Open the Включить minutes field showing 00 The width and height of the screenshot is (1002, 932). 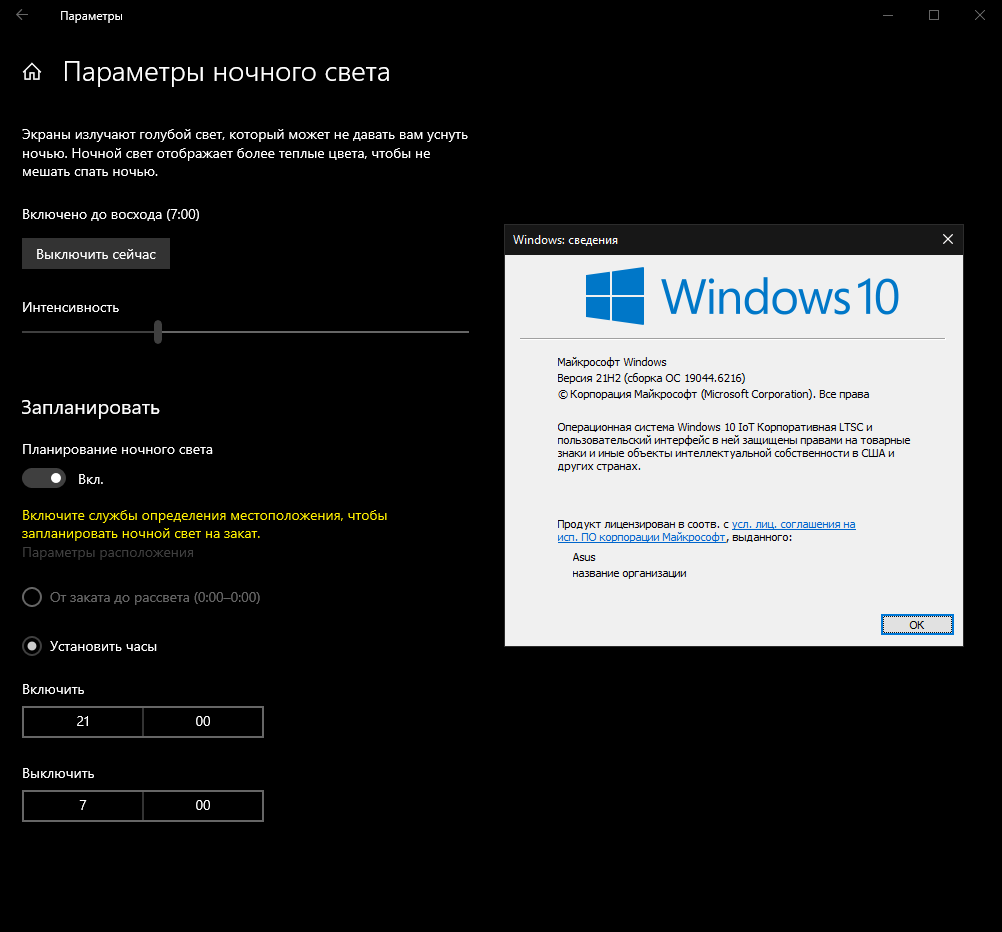[203, 722]
